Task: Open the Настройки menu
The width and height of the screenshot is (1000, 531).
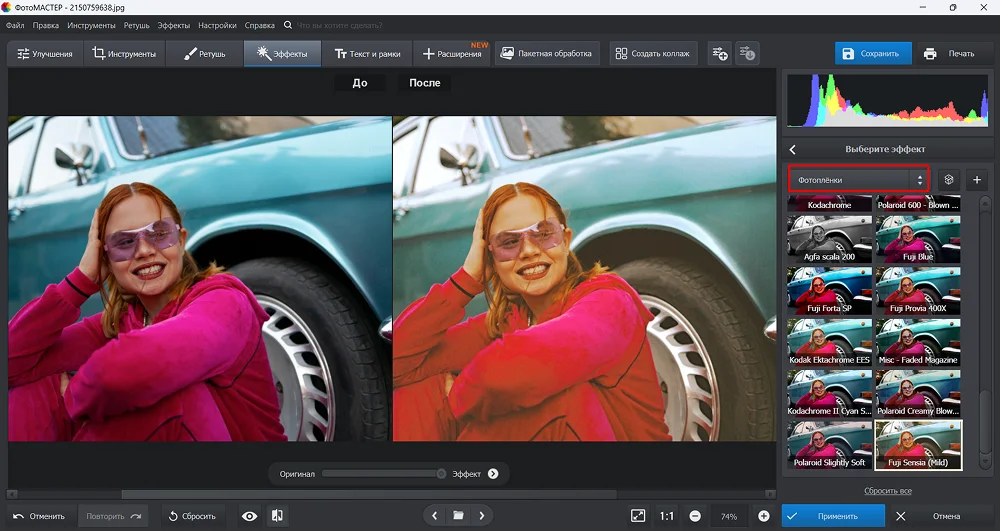Action: click(x=217, y=25)
